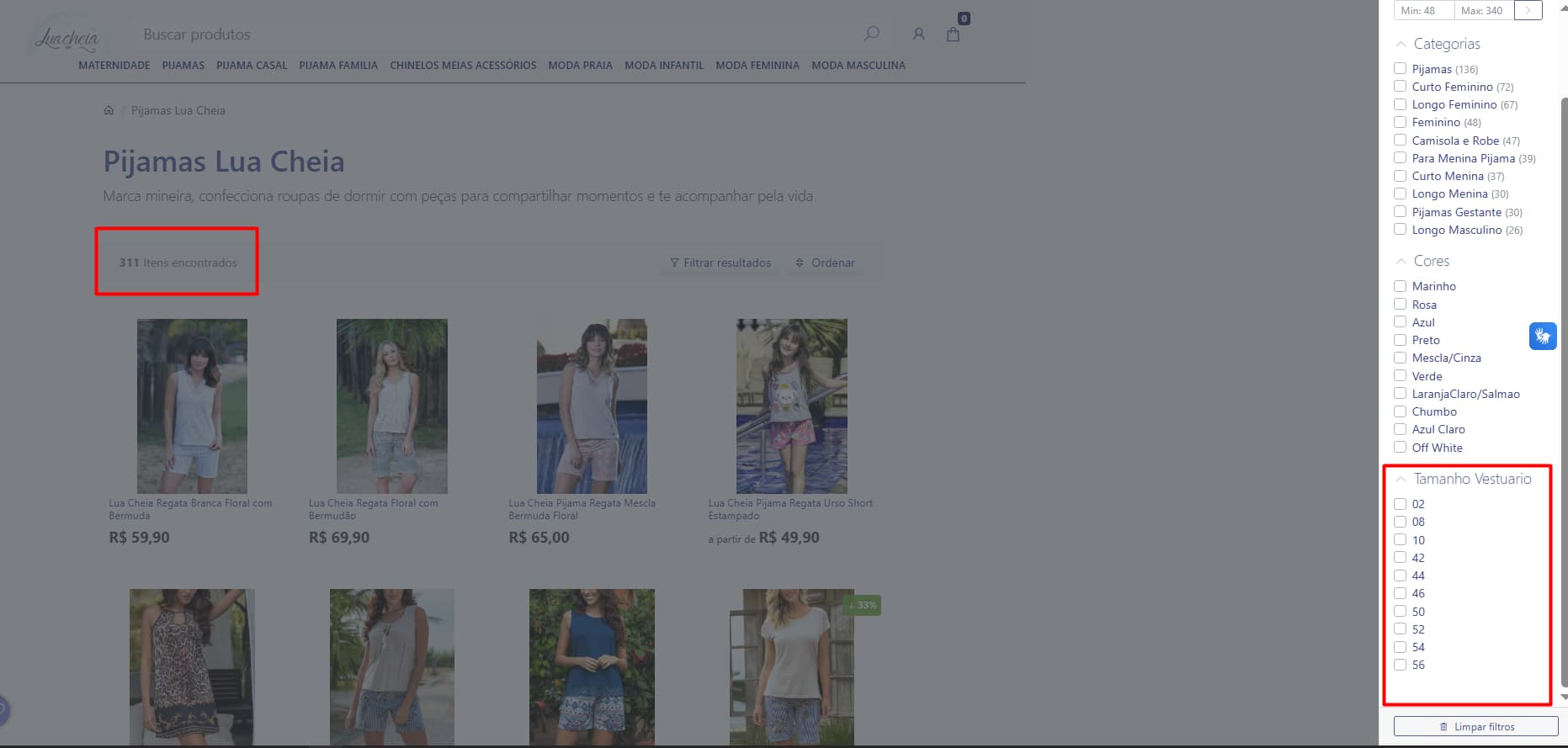
Task: Click the Min price input field
Action: tap(1424, 10)
